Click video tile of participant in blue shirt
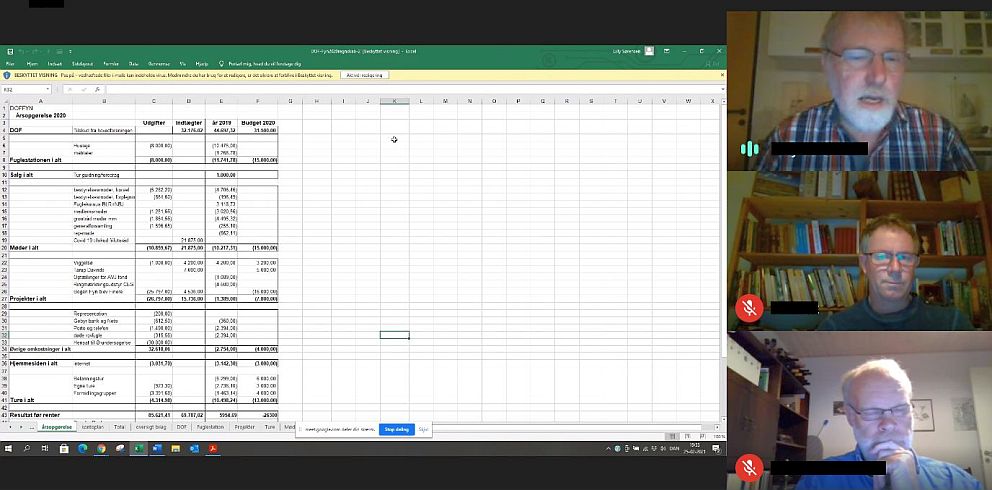Image resolution: width=992 pixels, height=490 pixels. (859, 410)
